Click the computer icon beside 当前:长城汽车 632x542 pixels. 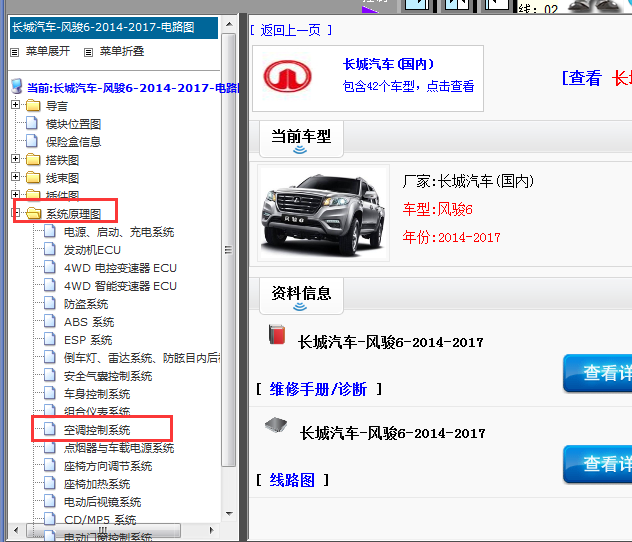coord(17,86)
